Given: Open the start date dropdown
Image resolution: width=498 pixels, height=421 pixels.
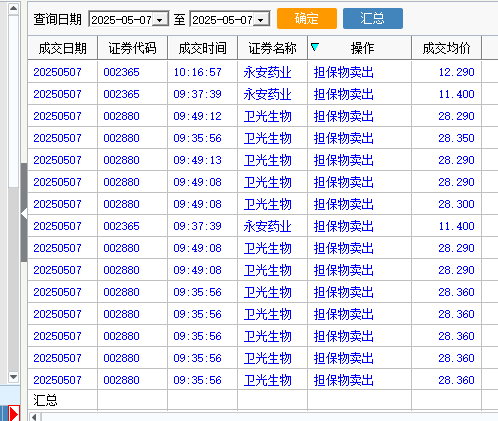Looking at the screenshot, I should point(160,20).
